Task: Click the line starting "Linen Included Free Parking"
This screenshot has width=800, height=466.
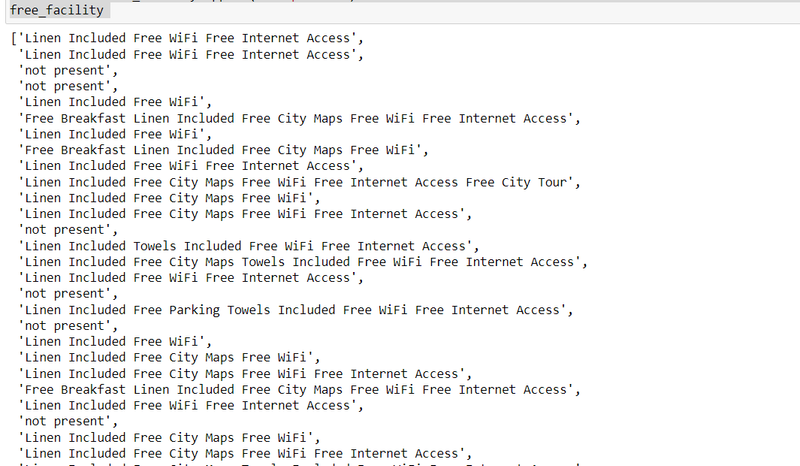Action: [x=296, y=310]
